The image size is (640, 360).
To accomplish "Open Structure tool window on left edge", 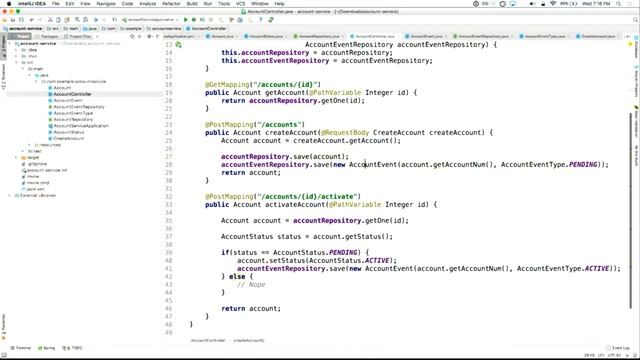I will point(4,78).
